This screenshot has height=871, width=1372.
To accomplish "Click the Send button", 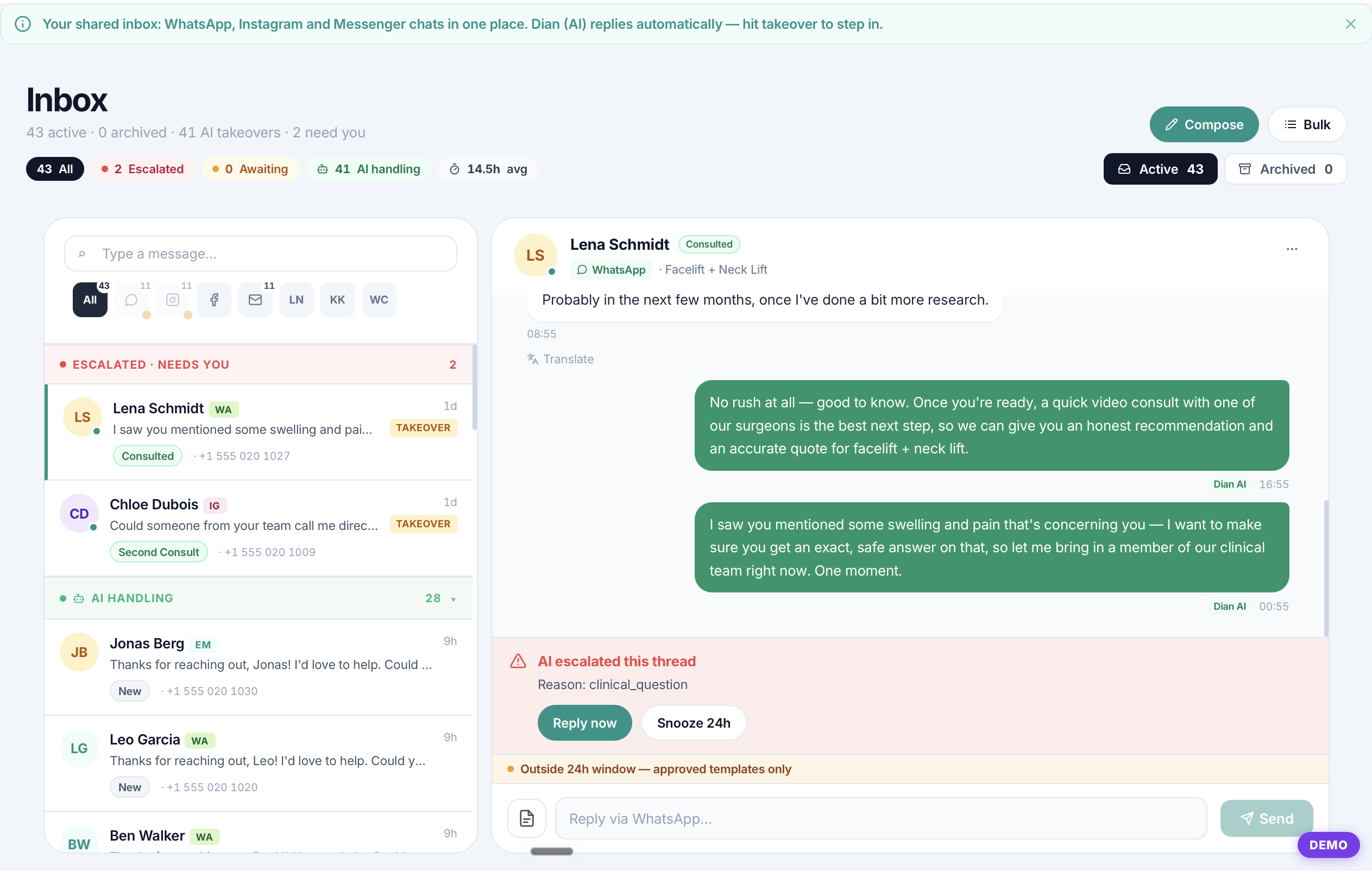I will click(1267, 818).
